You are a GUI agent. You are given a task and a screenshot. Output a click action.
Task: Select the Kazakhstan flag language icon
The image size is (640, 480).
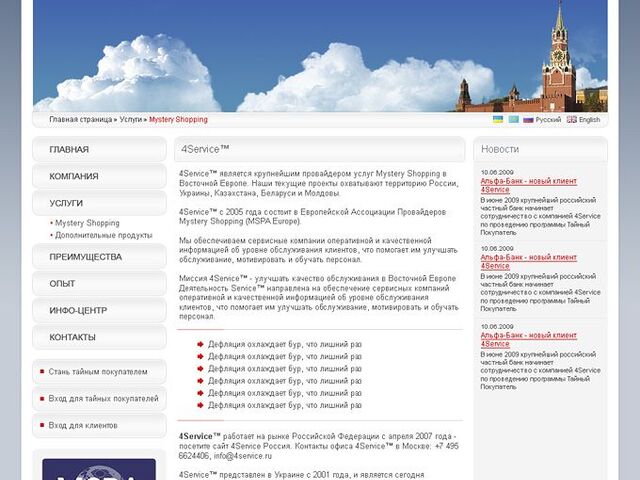[513, 120]
